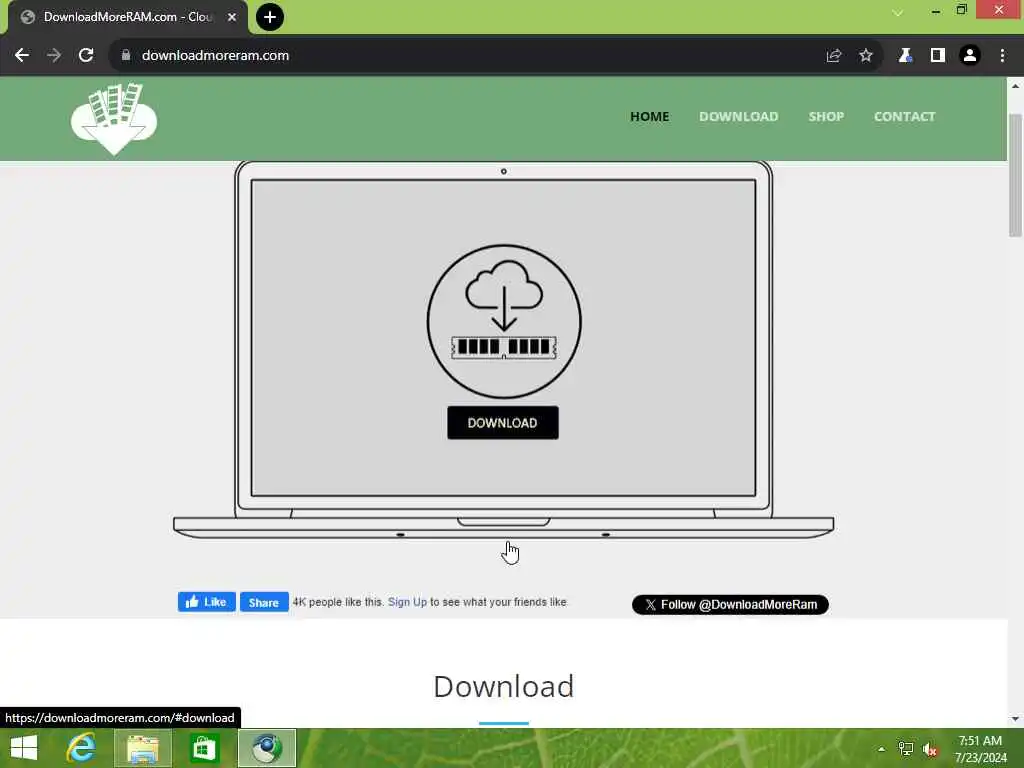Restore down the browser window
This screenshot has height=768, width=1024.
click(x=961, y=9)
